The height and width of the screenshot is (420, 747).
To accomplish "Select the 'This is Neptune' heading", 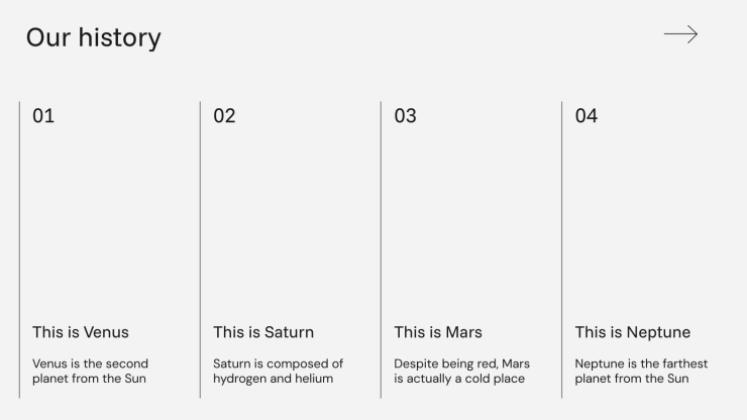I will coord(632,332).
